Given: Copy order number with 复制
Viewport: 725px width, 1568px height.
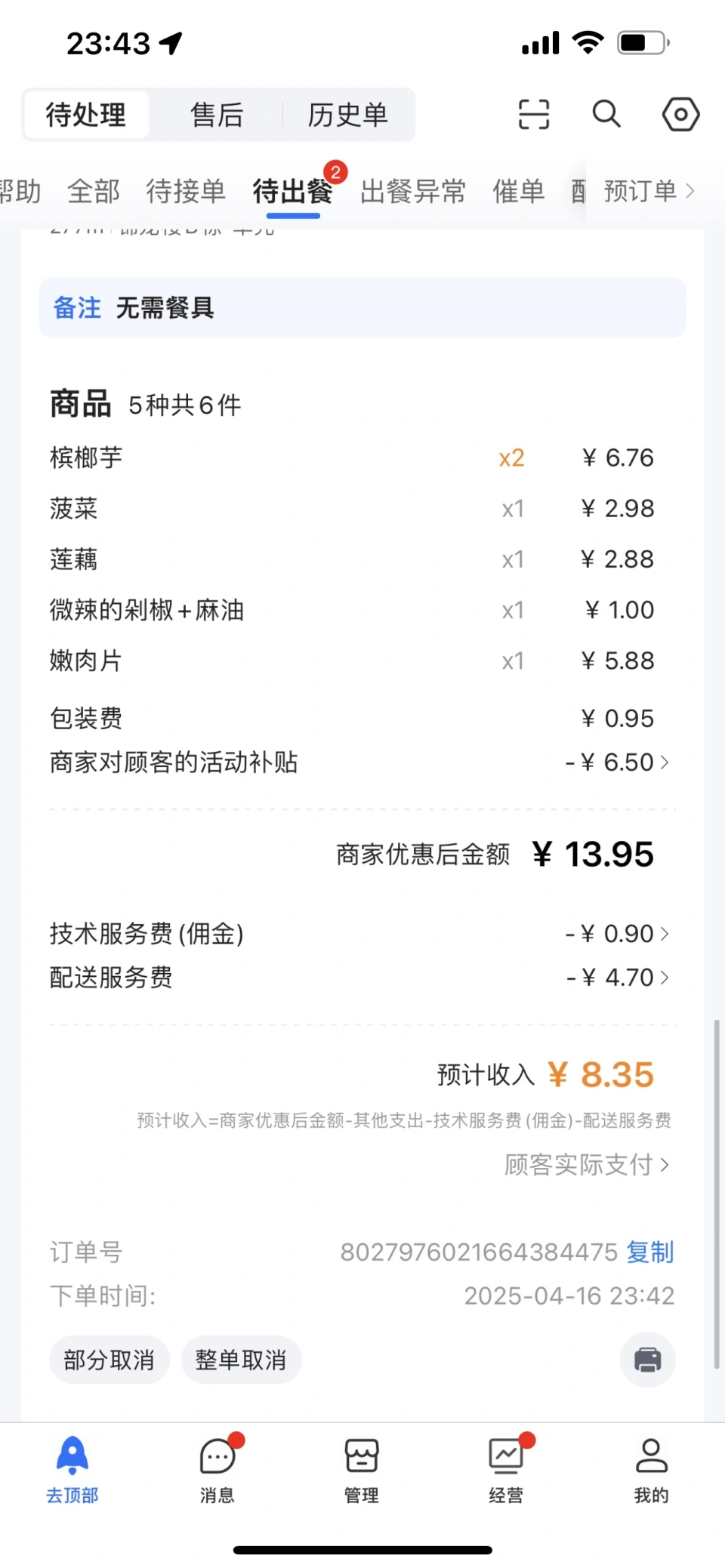Looking at the screenshot, I should pyautogui.click(x=650, y=1252).
